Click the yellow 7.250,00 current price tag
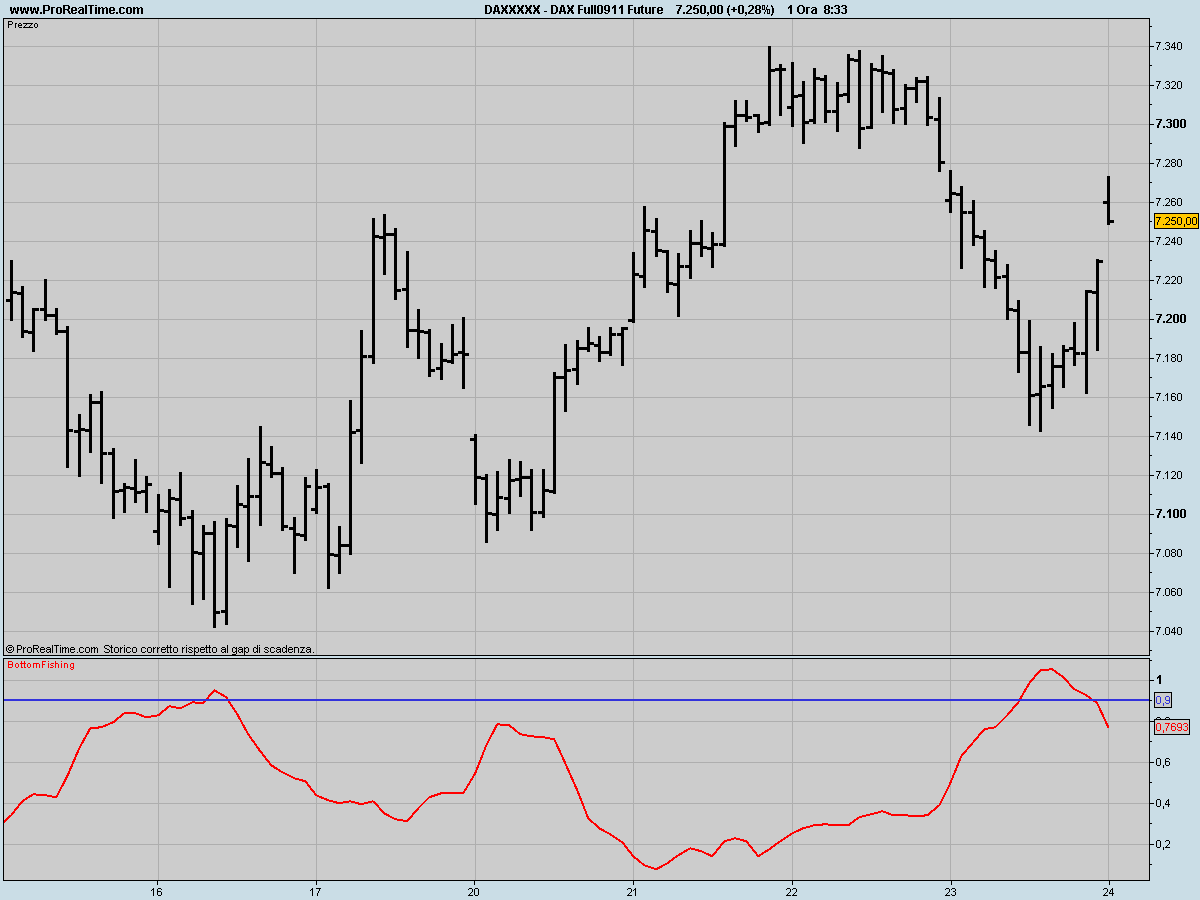The width and height of the screenshot is (1200, 900). coord(1176,221)
